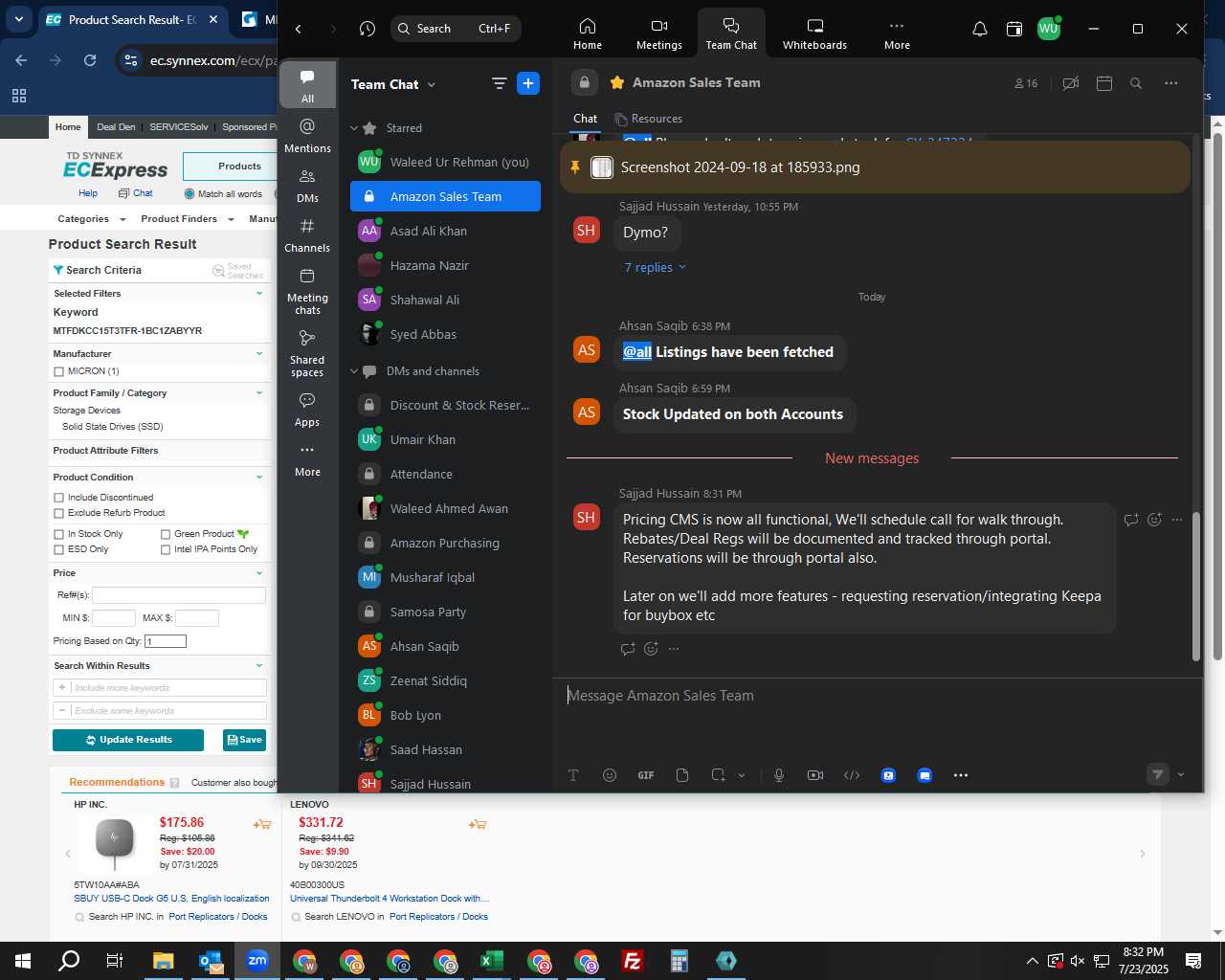Click the star beside Amazon Sales Team
1225x980 pixels.
click(x=617, y=82)
